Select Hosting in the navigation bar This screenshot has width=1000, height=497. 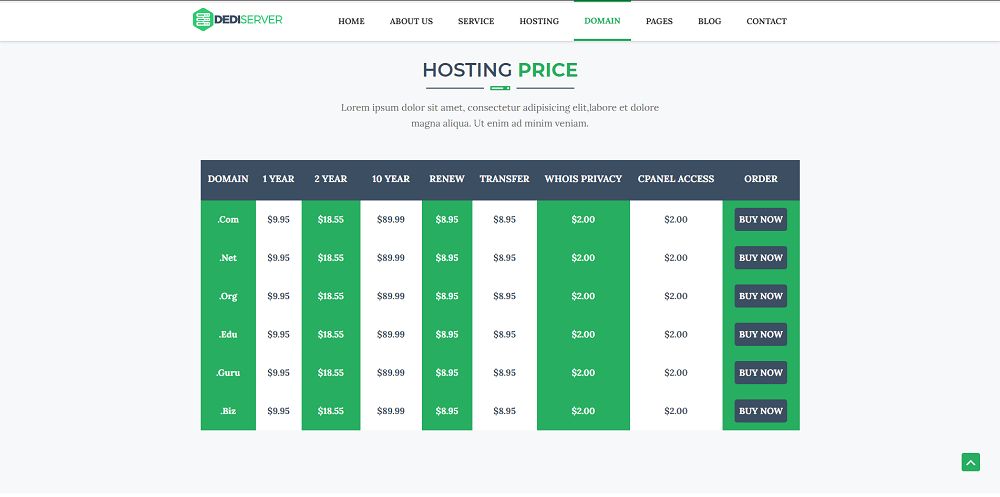[539, 21]
